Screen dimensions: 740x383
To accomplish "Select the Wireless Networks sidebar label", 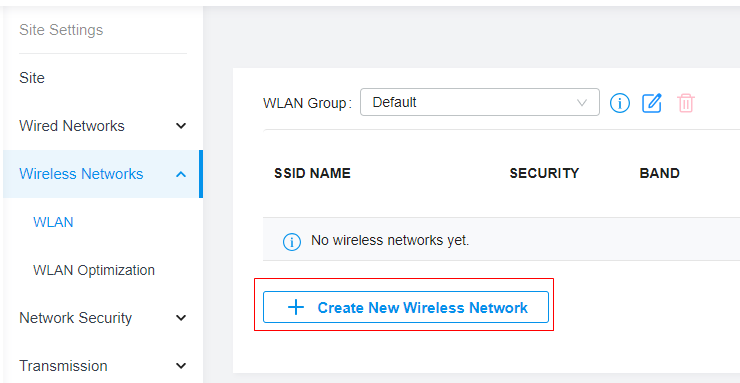I will [x=81, y=174].
